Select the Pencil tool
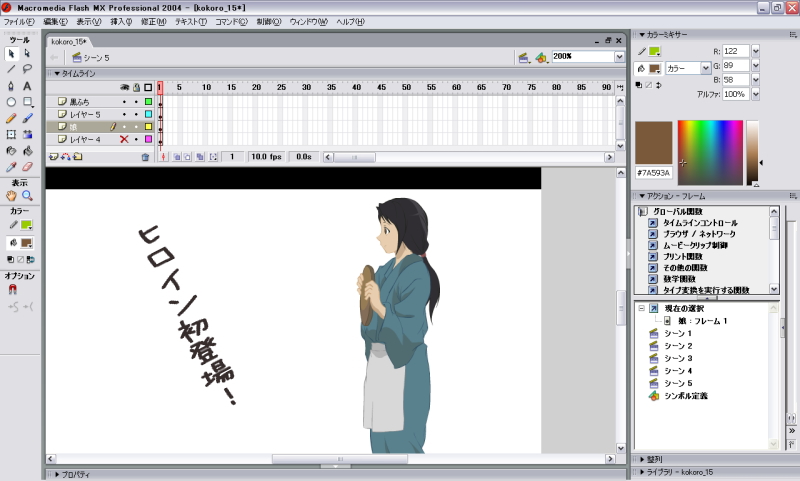This screenshot has width=800, height=481. [11, 118]
